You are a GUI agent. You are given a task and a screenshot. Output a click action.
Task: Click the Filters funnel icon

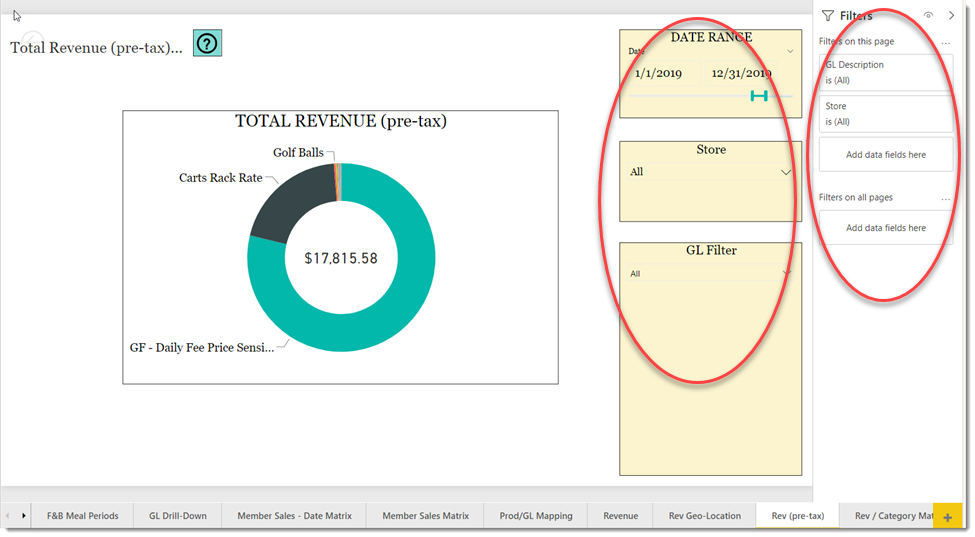tap(828, 16)
